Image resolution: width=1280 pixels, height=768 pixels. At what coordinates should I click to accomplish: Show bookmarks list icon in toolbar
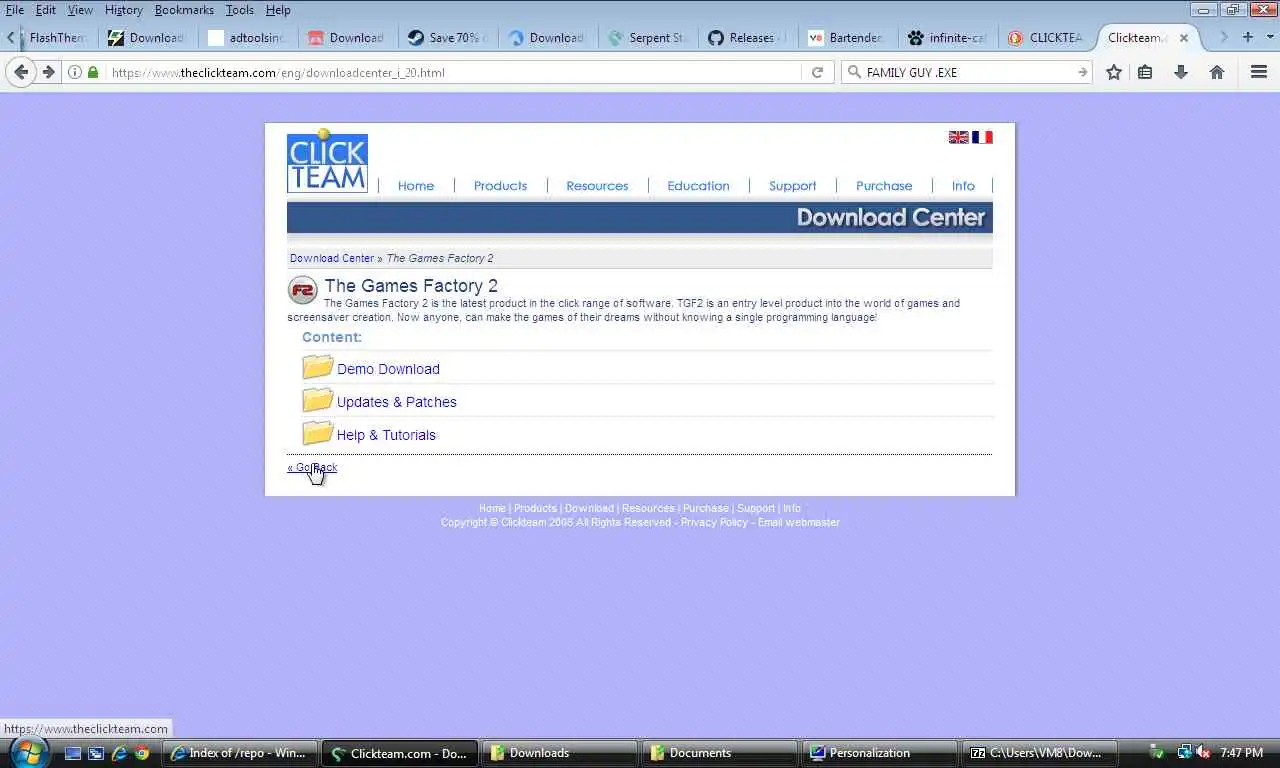[1145, 72]
